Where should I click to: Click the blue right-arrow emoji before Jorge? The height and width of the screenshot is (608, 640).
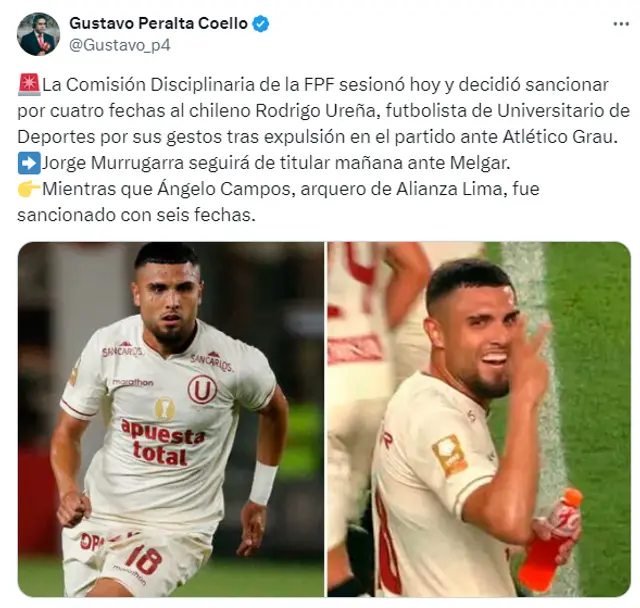tap(29, 162)
